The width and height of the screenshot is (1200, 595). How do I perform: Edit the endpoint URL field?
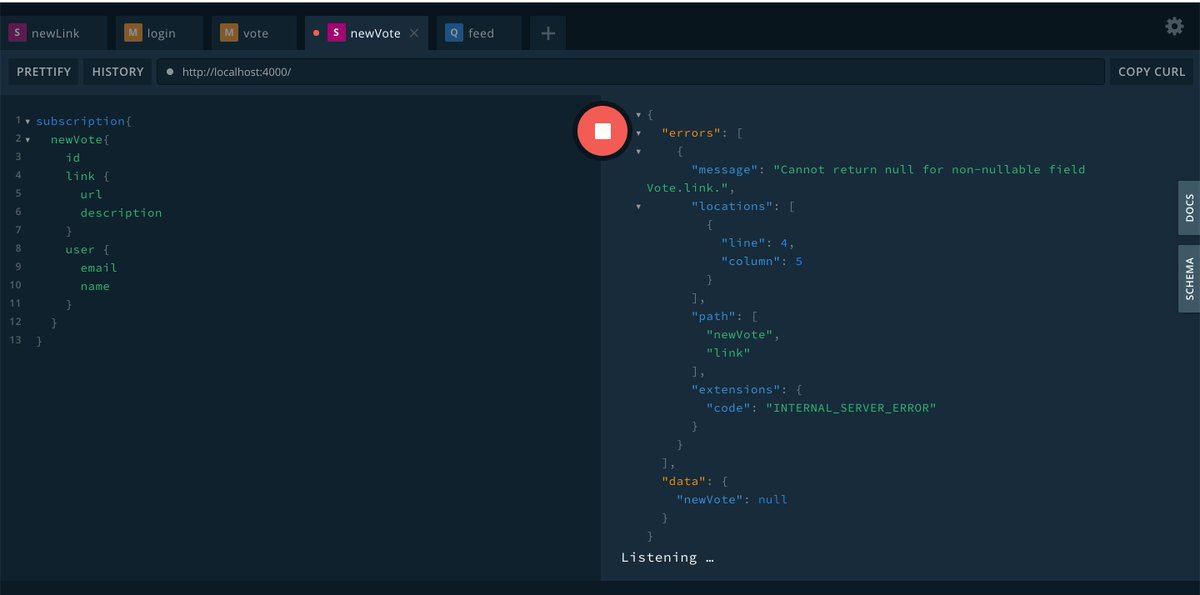(630, 72)
